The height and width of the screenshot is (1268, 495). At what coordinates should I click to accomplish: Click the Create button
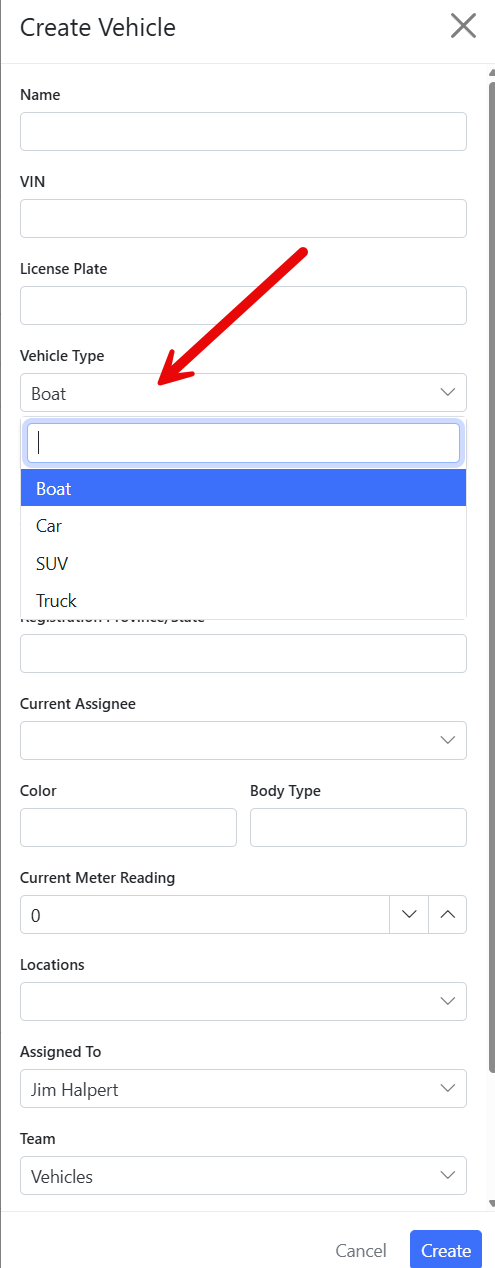[446, 1250]
